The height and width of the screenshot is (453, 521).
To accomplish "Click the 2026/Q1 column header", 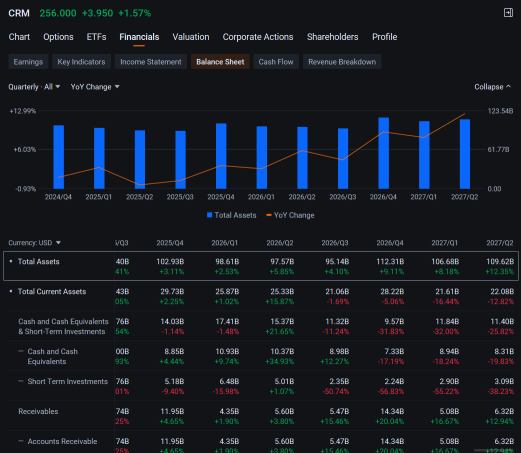I will [225, 243].
